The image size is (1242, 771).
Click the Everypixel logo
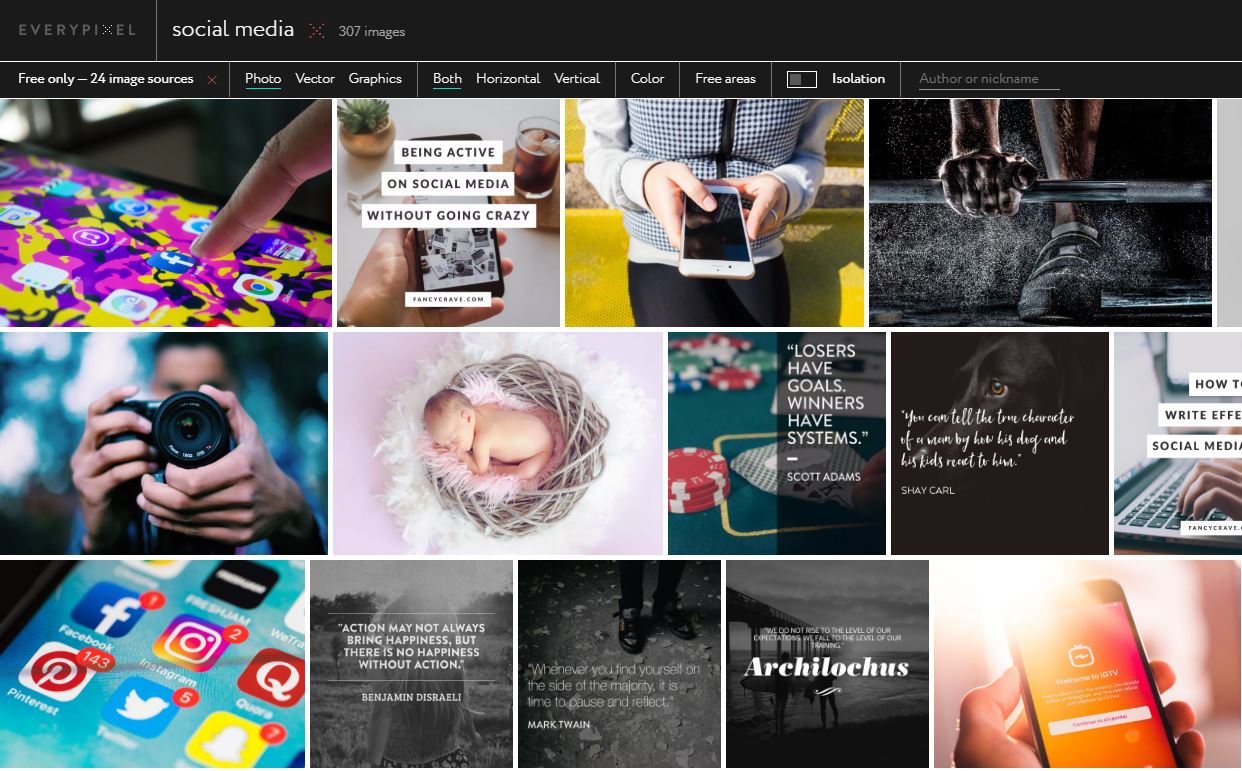click(x=77, y=30)
